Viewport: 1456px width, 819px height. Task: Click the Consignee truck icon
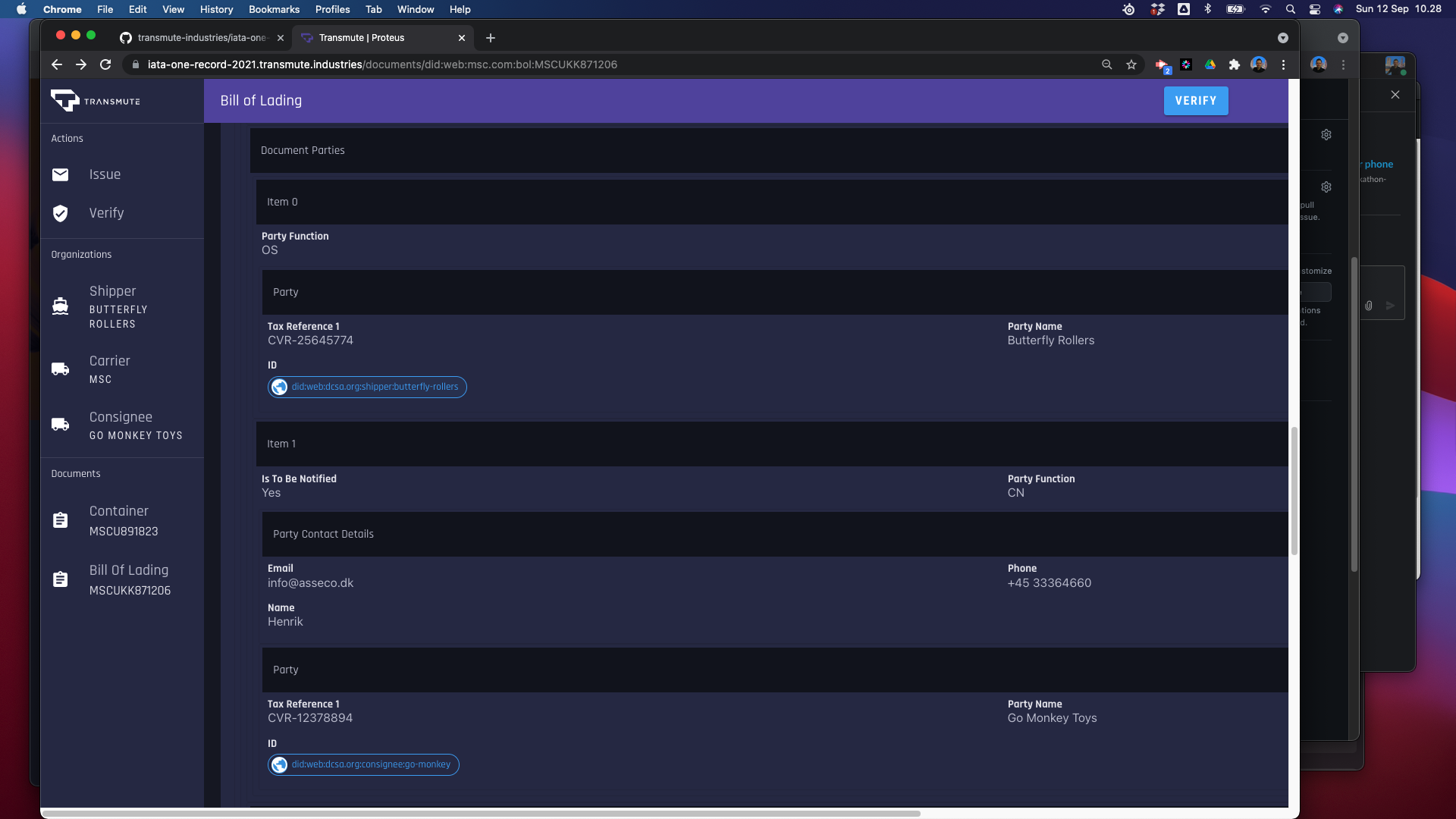tap(60, 425)
